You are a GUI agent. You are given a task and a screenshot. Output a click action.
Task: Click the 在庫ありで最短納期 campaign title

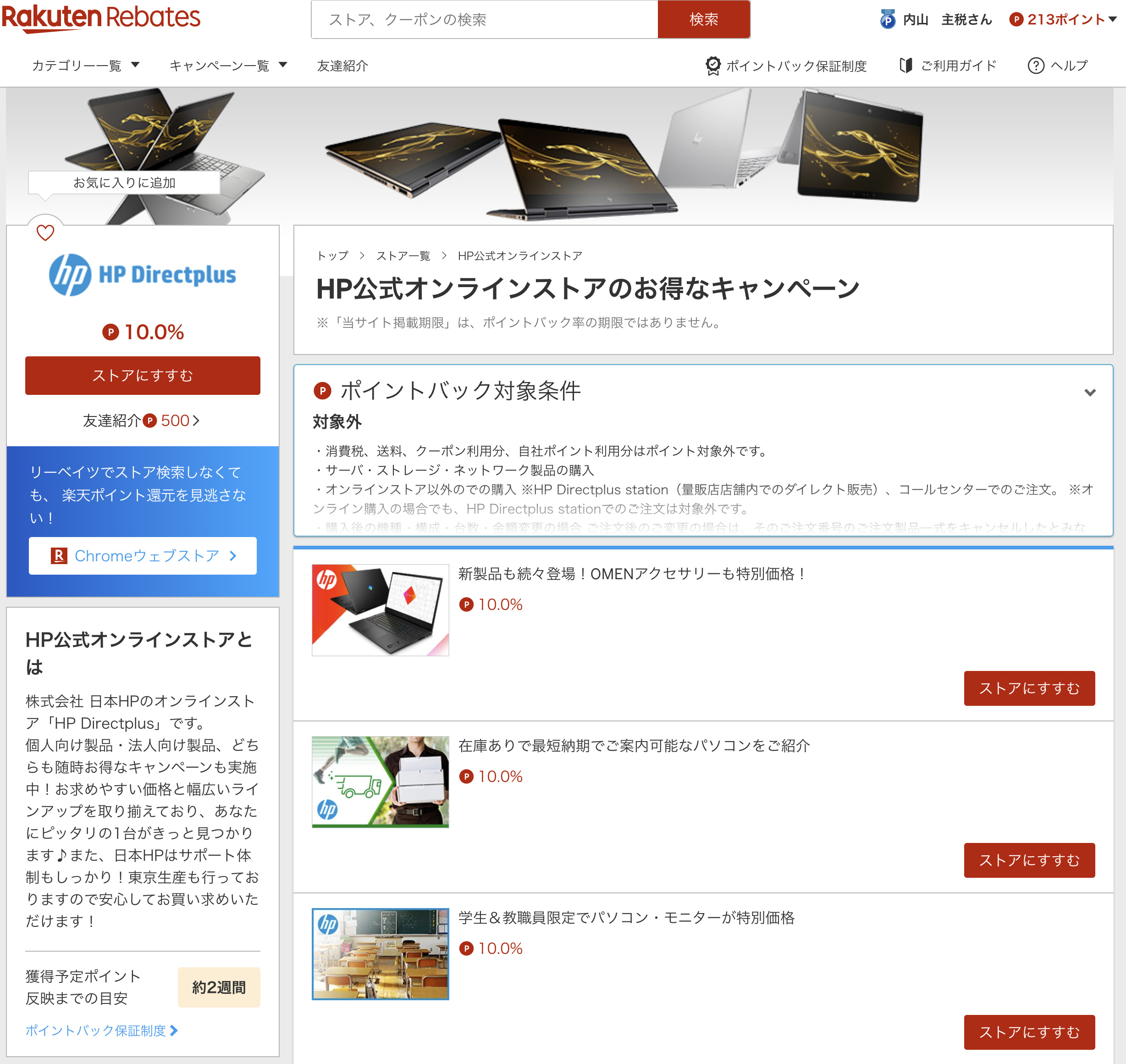point(635,746)
